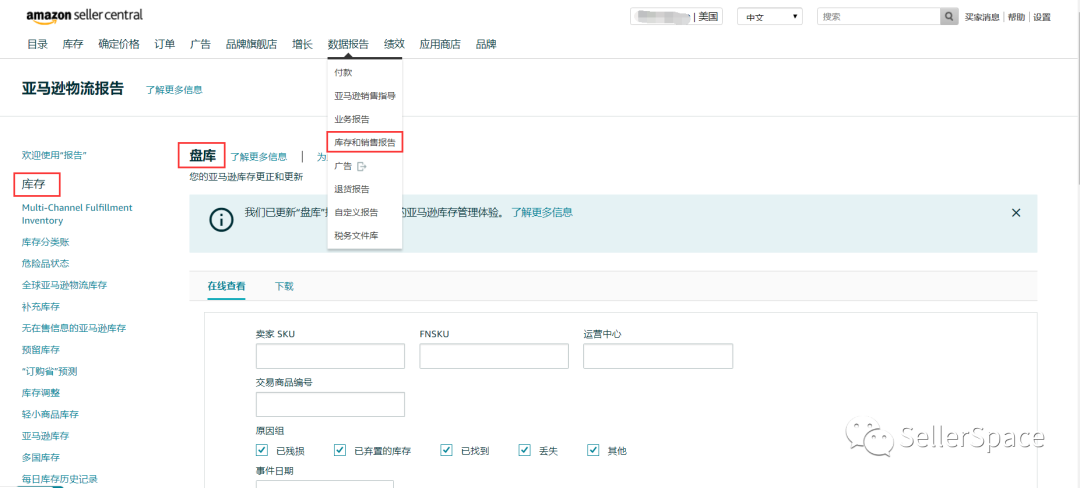The height and width of the screenshot is (488, 1080).
Task: Open 帮助 in the header
Action: (1016, 17)
